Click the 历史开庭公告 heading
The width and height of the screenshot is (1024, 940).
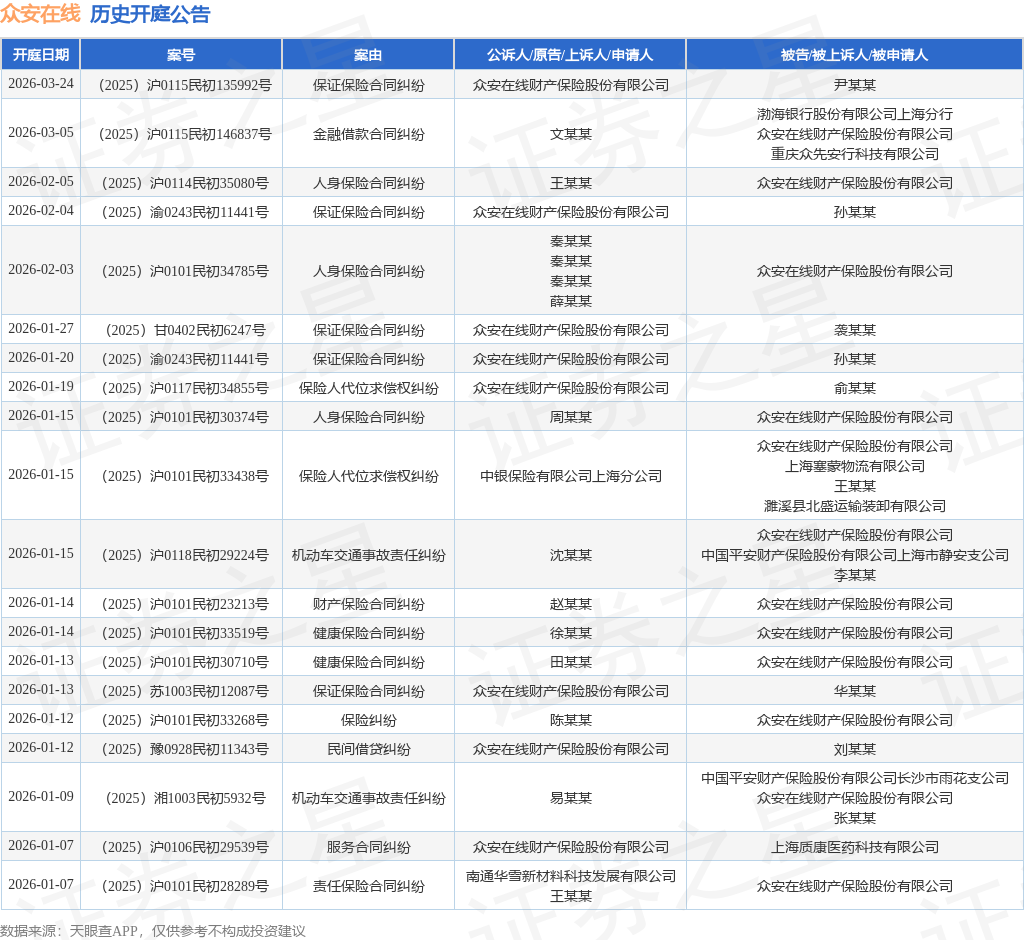[150, 14]
